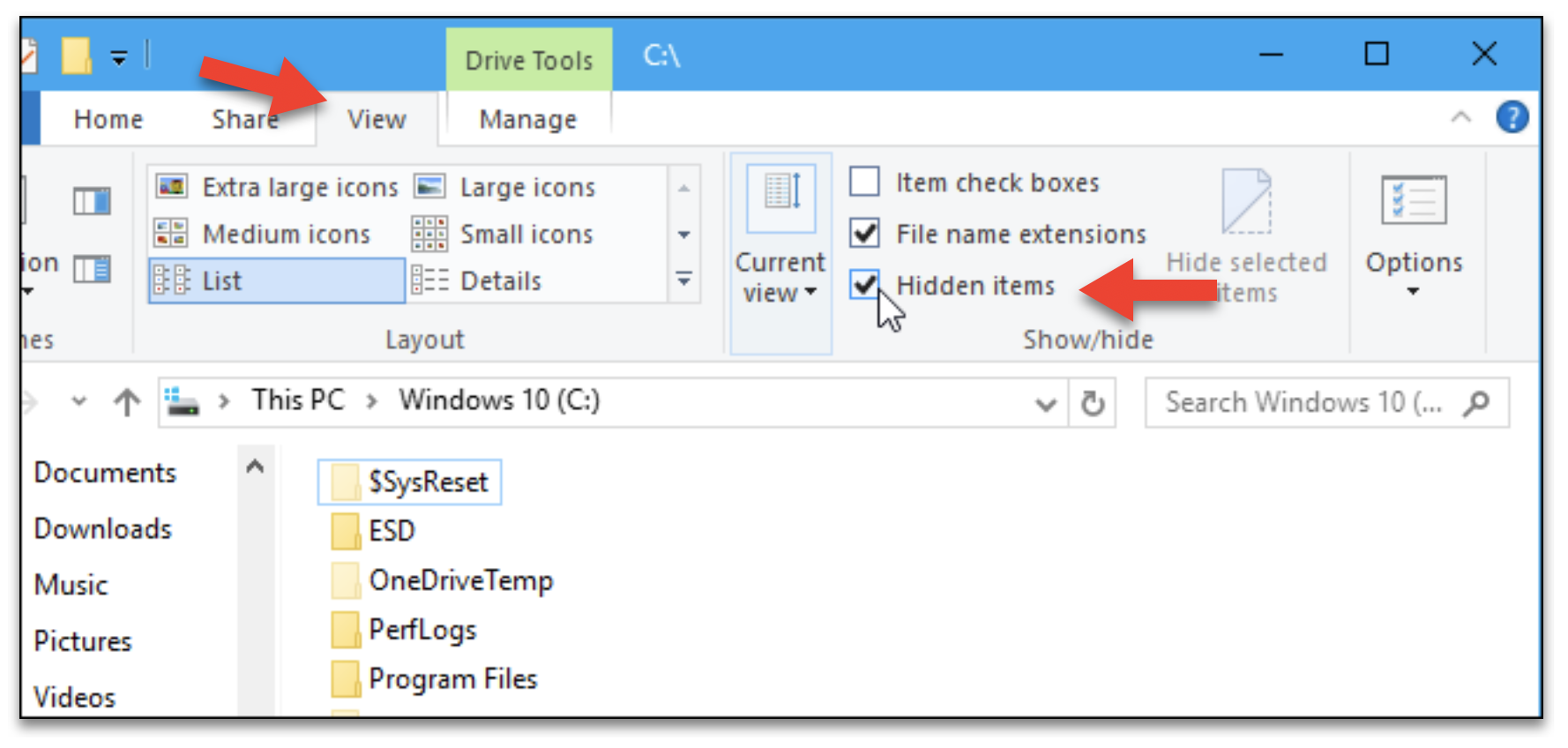Image resolution: width=1568 pixels, height=748 pixels.
Task: Click Windows 10 (C:) breadcrumb
Action: 499,400
